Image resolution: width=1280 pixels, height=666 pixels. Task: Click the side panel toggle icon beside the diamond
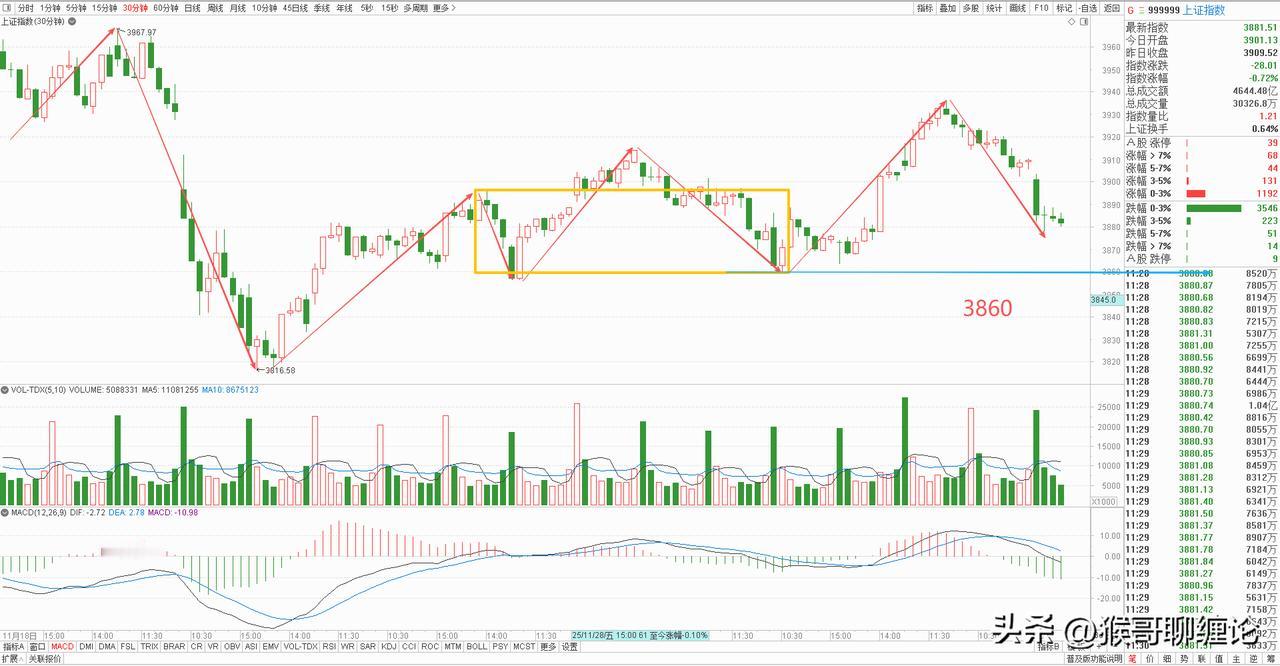pos(1084,22)
